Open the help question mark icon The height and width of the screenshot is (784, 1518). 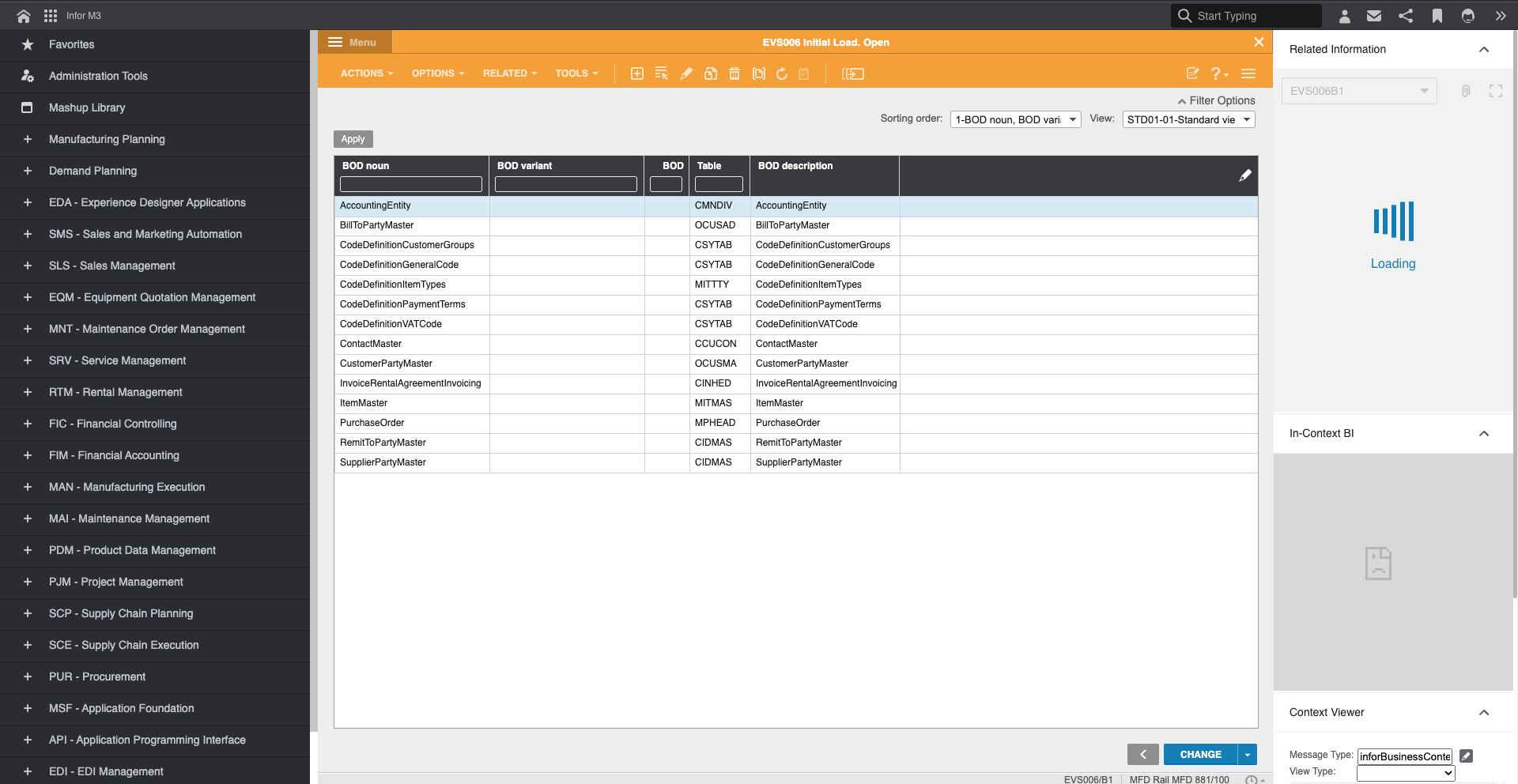pos(1218,73)
